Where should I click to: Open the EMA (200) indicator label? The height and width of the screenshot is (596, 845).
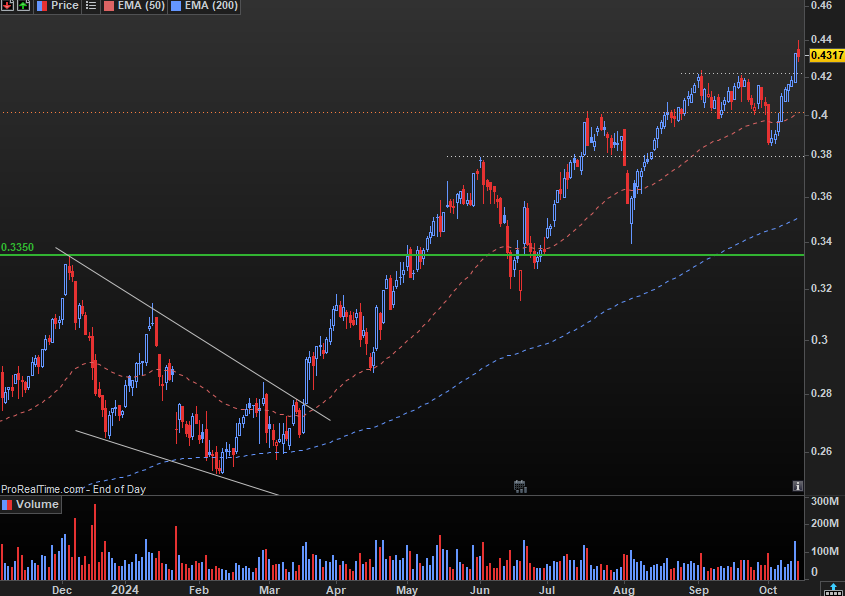point(211,5)
